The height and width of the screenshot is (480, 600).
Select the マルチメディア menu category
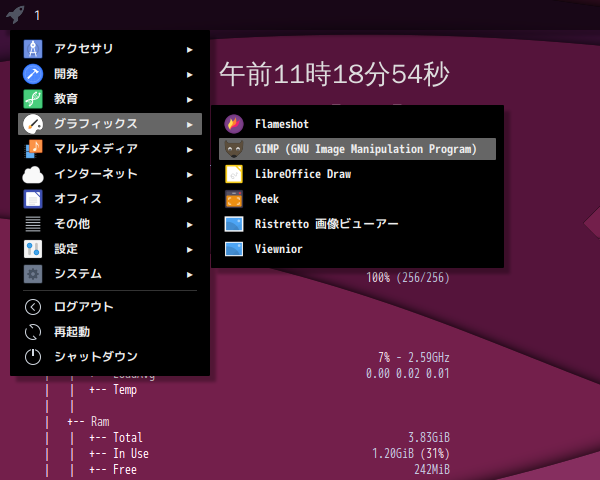(x=110, y=149)
